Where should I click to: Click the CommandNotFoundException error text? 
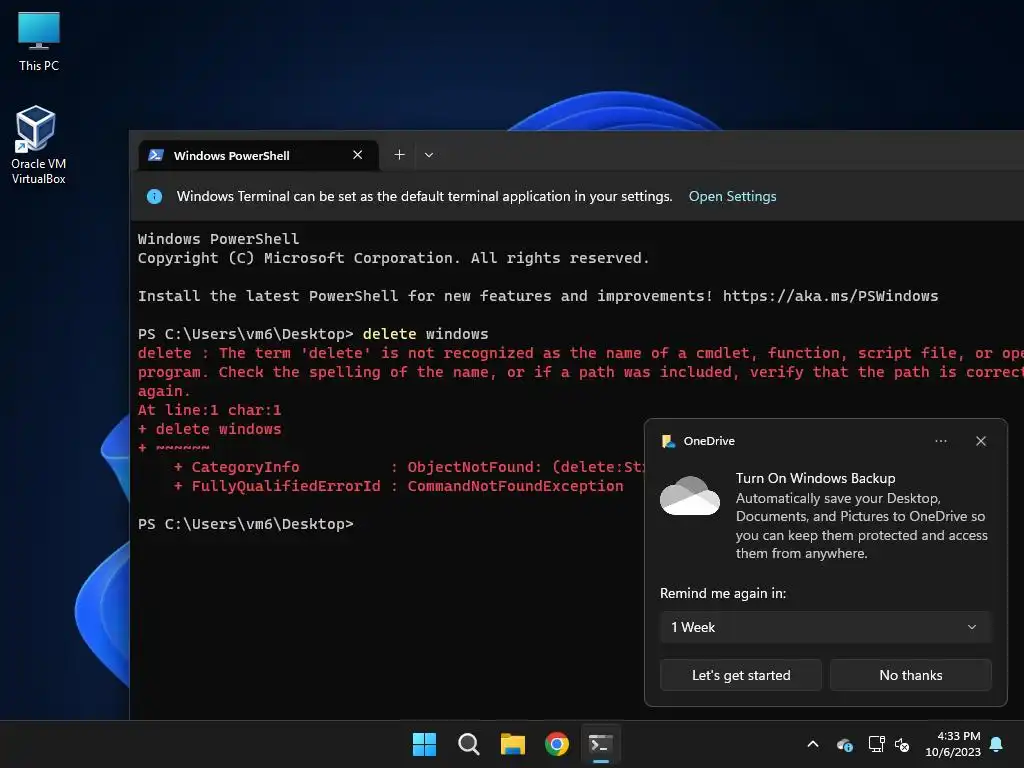(515, 486)
